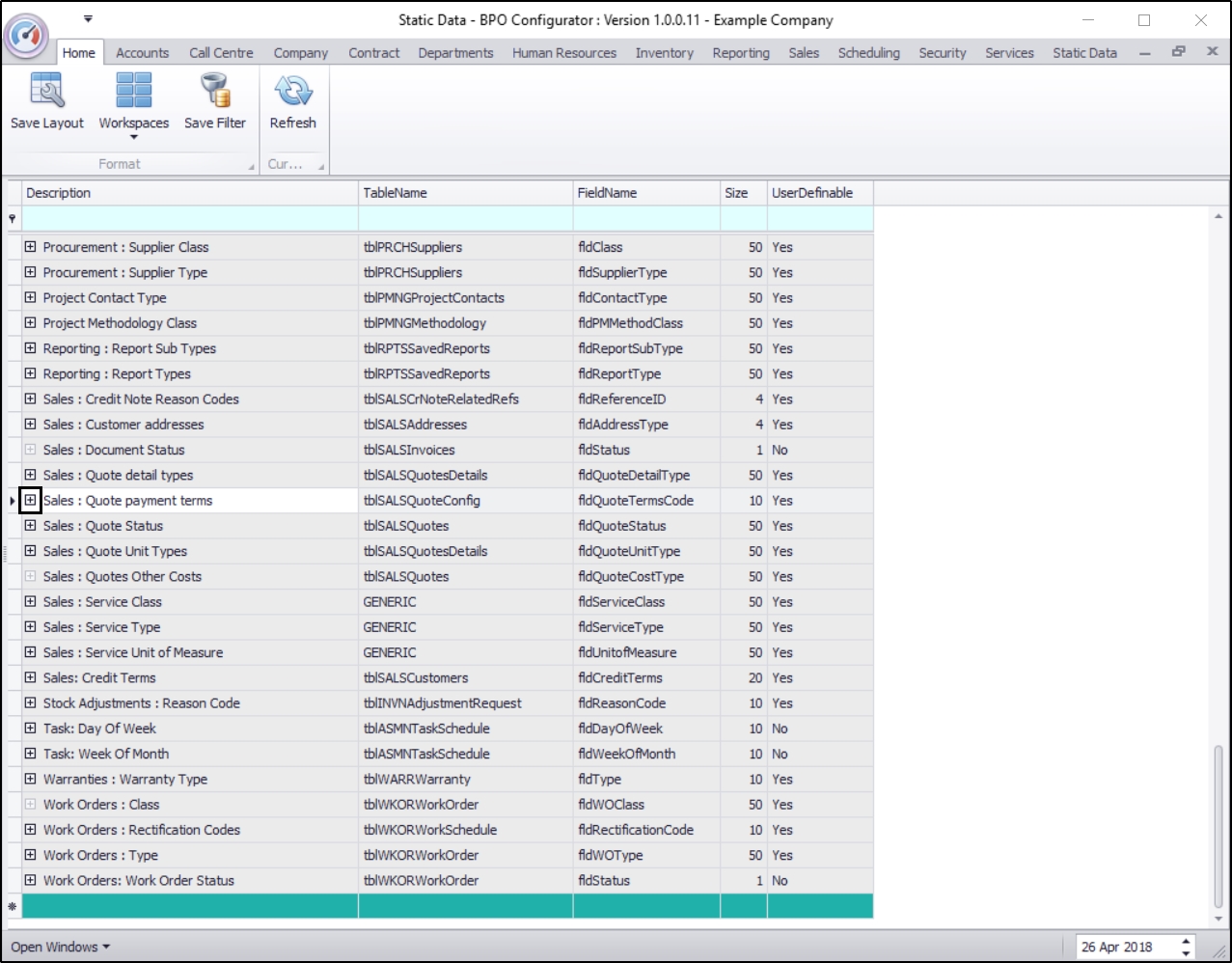Viewport: 1232px width, 963px height.
Task: Expand the Work Orders : Type row
Action: pyautogui.click(x=30, y=855)
